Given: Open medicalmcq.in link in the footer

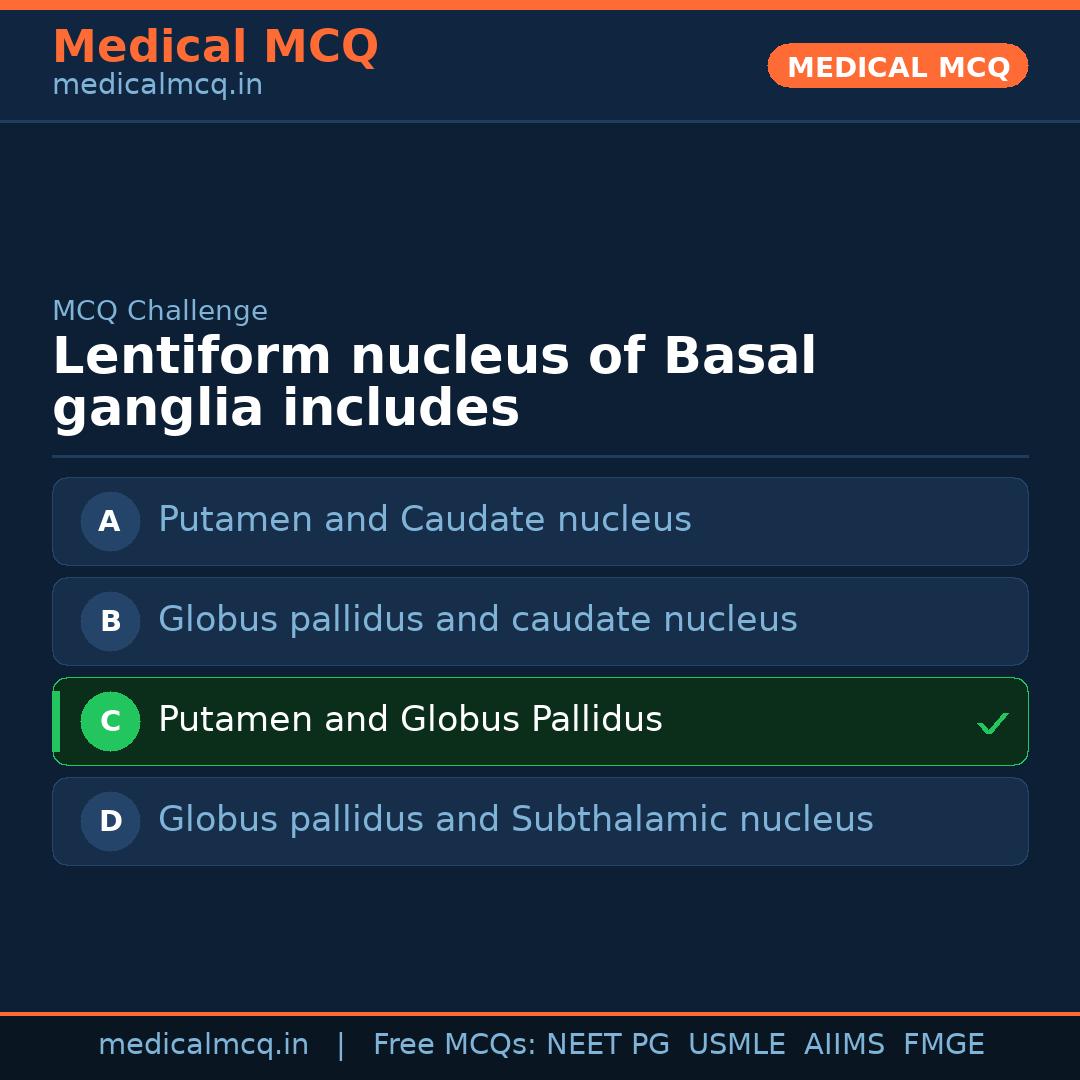Looking at the screenshot, I should tap(203, 1045).
